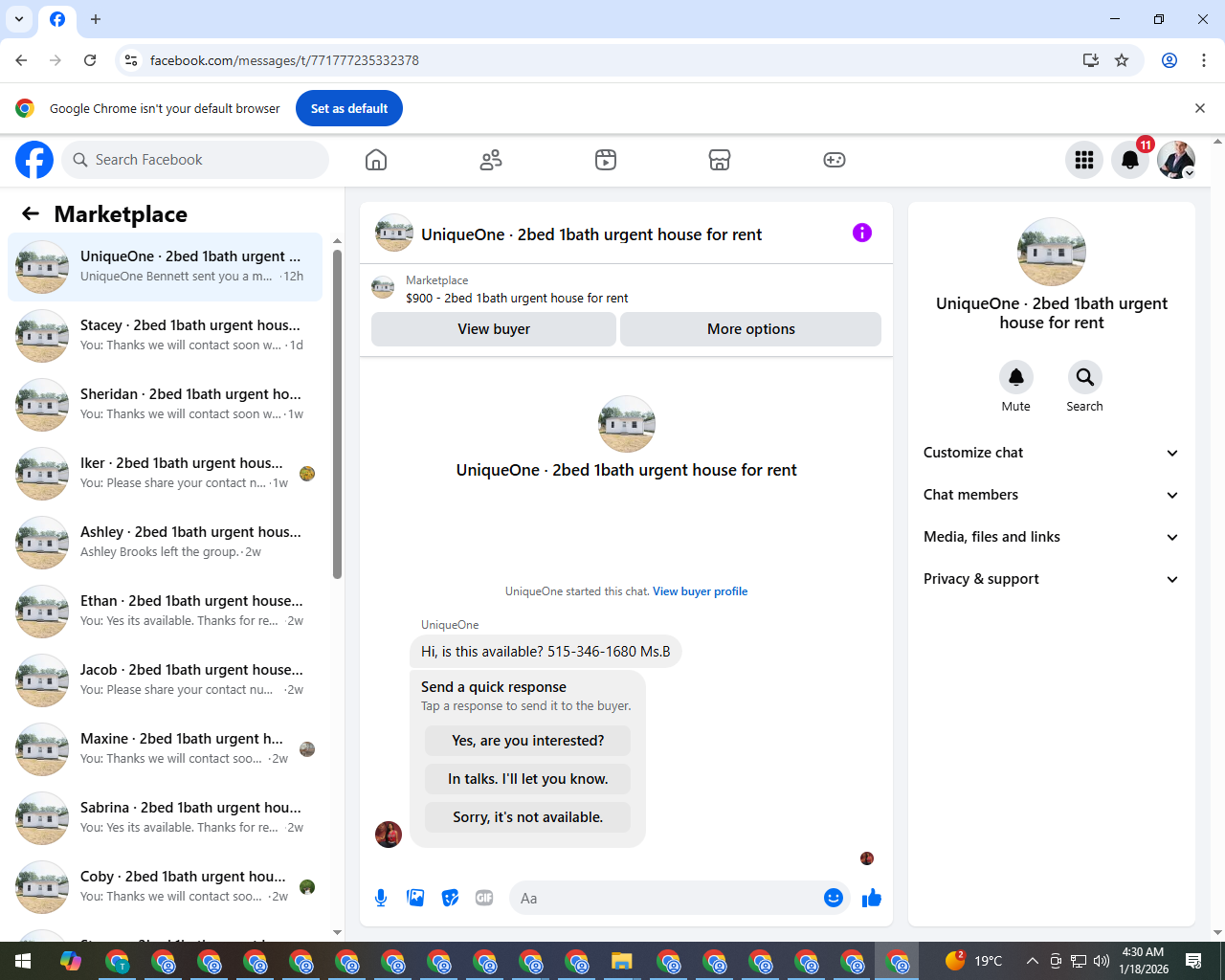
Task: Open the Video (Watch) icon
Action: [606, 160]
